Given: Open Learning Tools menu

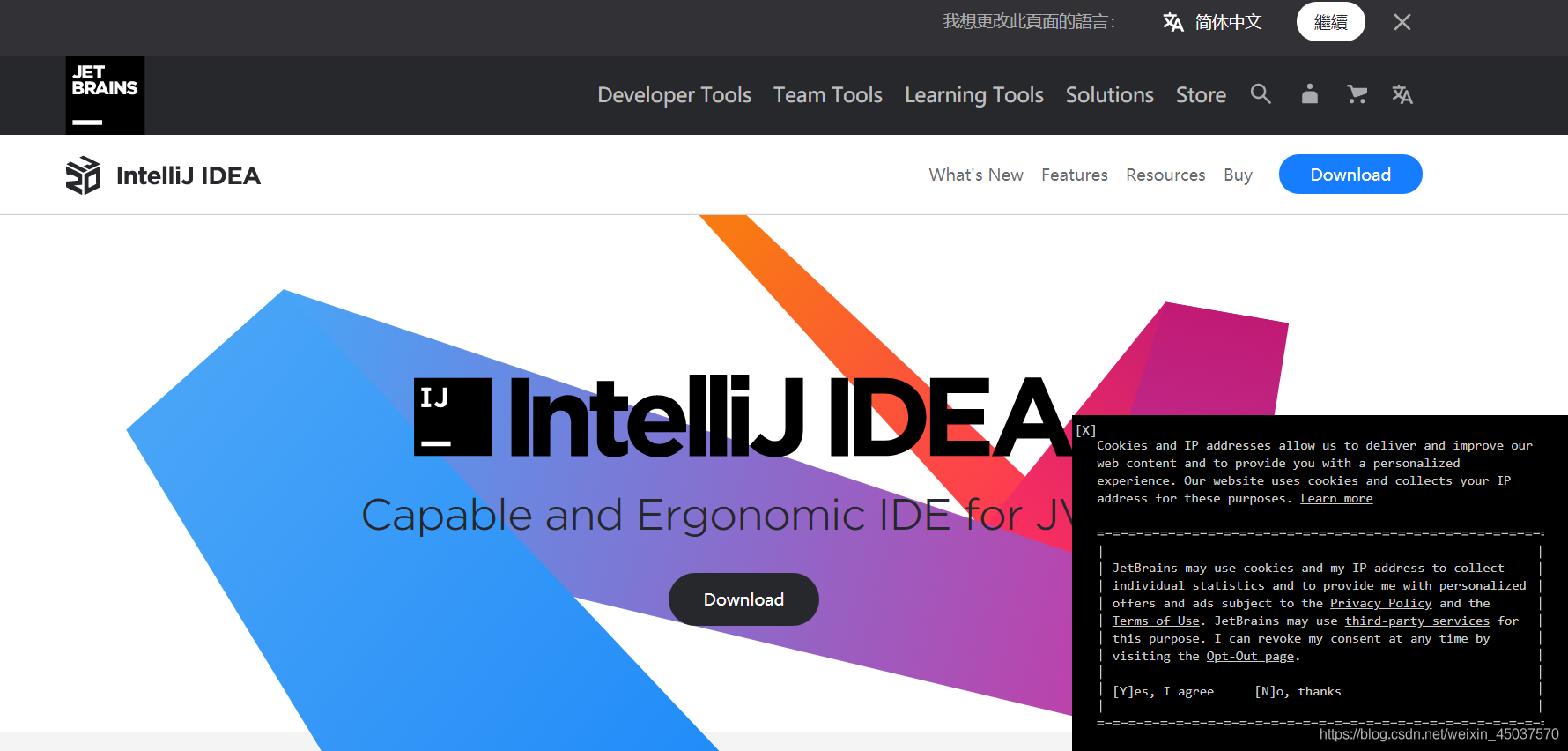Looking at the screenshot, I should point(974,95).
